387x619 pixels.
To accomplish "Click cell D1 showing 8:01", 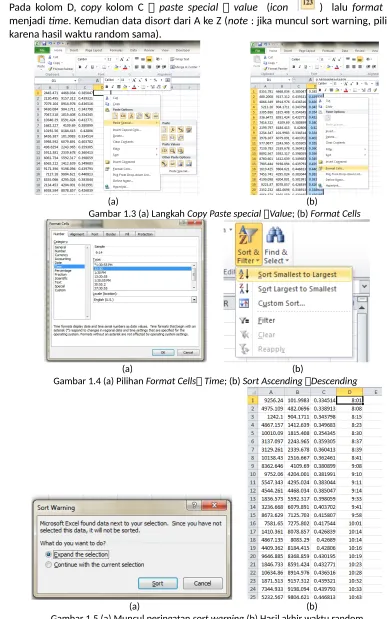I will [349, 400].
